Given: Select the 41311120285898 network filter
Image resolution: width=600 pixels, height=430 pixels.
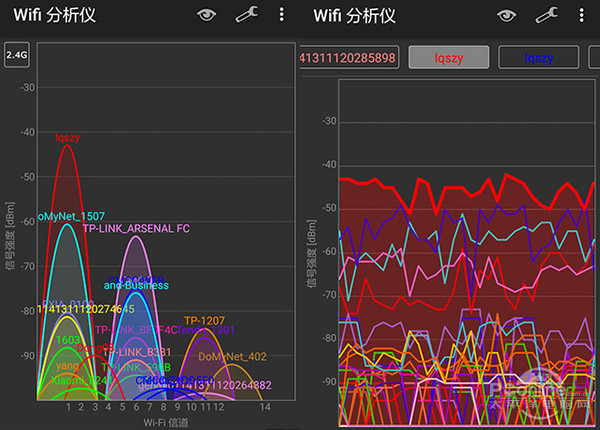Looking at the screenshot, I should tap(349, 58).
